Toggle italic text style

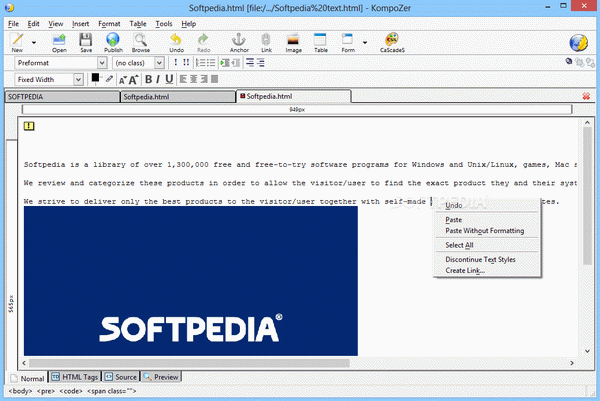(x=158, y=79)
